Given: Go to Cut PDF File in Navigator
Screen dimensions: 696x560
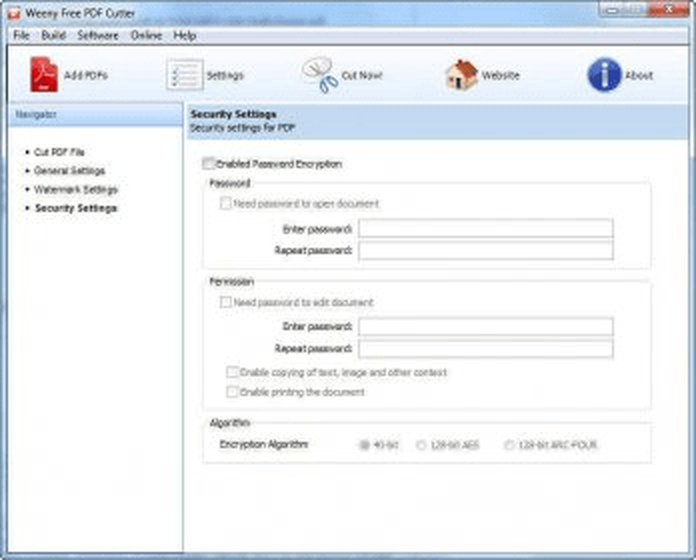Looking at the screenshot, I should point(59,152).
